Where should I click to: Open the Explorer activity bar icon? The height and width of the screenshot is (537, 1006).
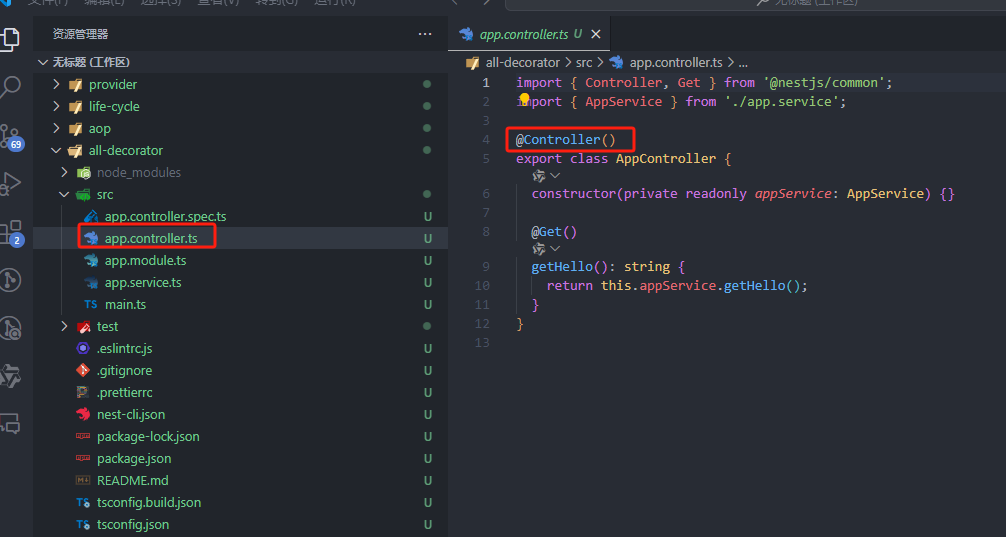tap(10, 40)
